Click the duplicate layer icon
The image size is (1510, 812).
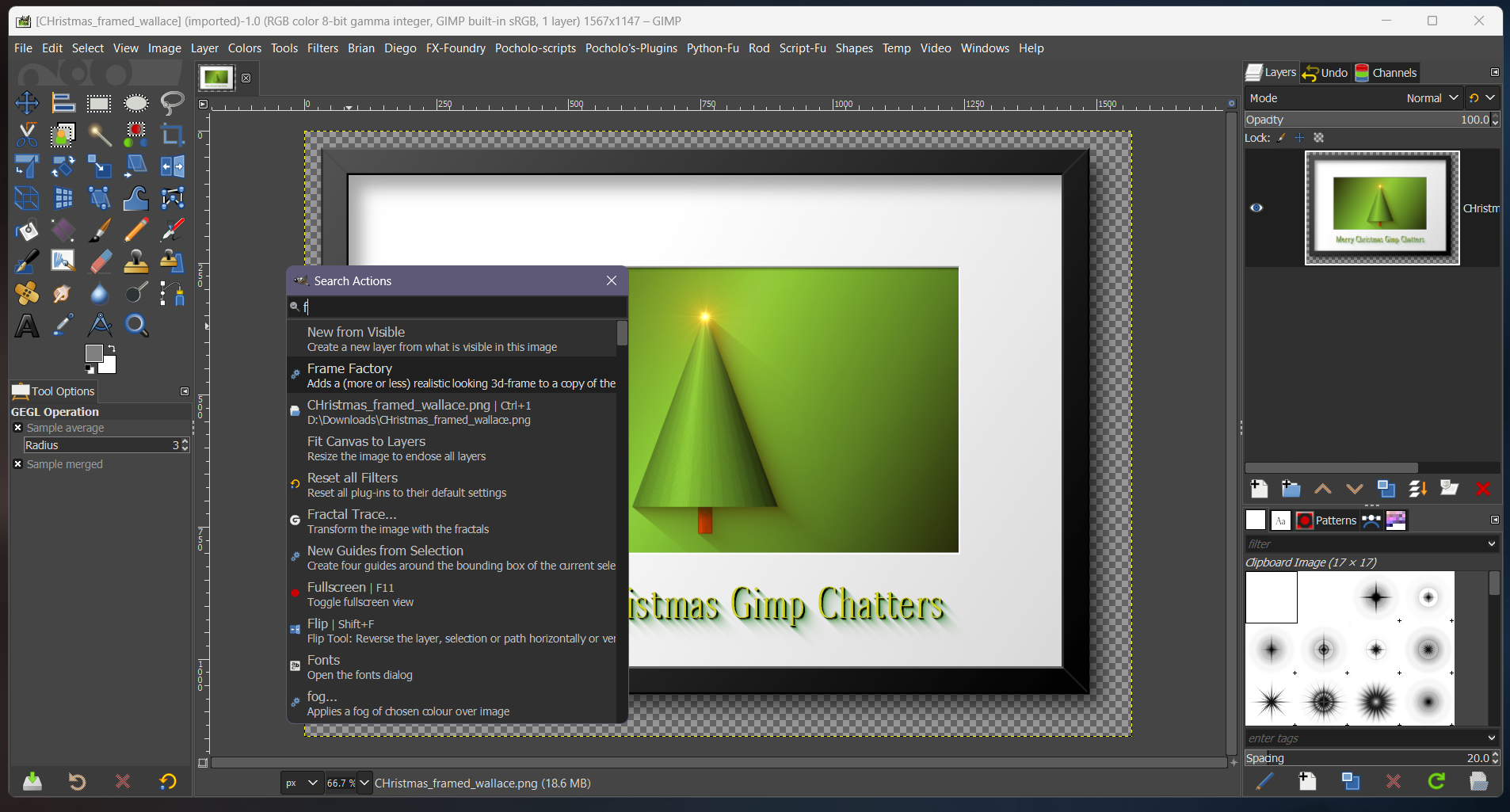1386,489
